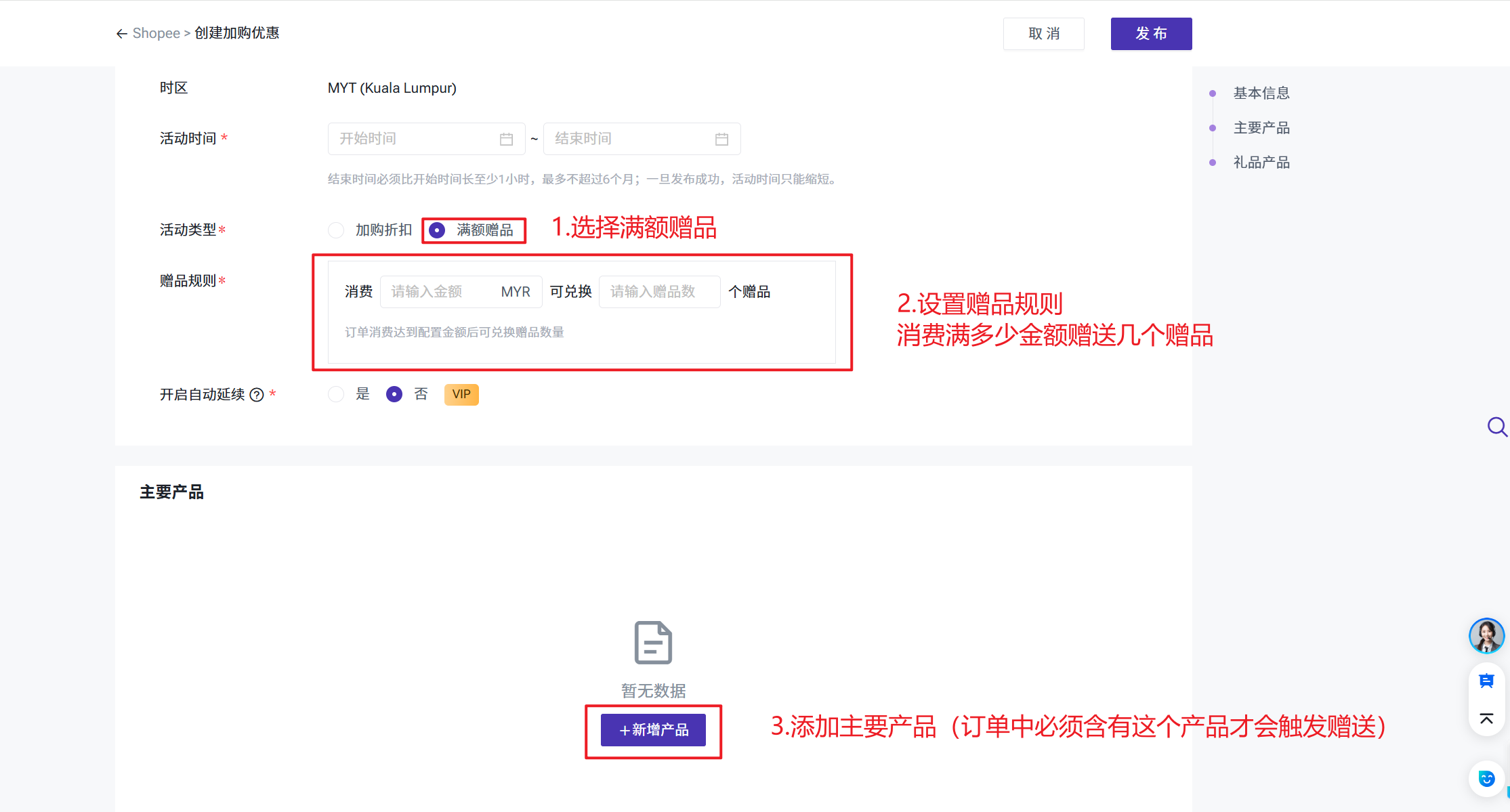The image size is (1510, 812).
Task: Select 是 for auto renewal
Action: pos(336,394)
